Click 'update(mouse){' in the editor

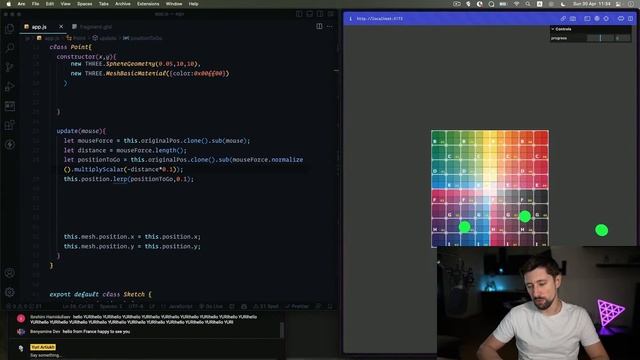[81, 131]
